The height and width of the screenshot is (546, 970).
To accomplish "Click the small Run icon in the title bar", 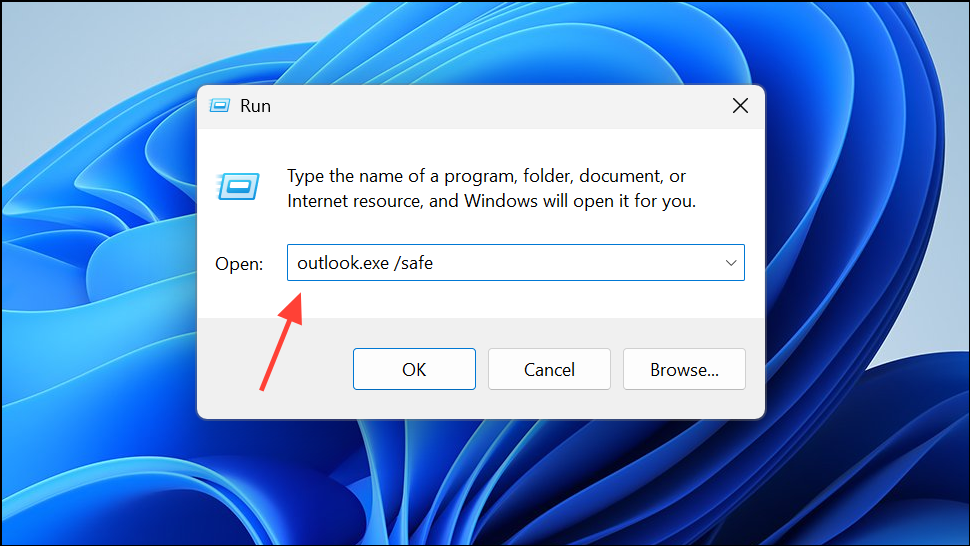I will point(220,106).
